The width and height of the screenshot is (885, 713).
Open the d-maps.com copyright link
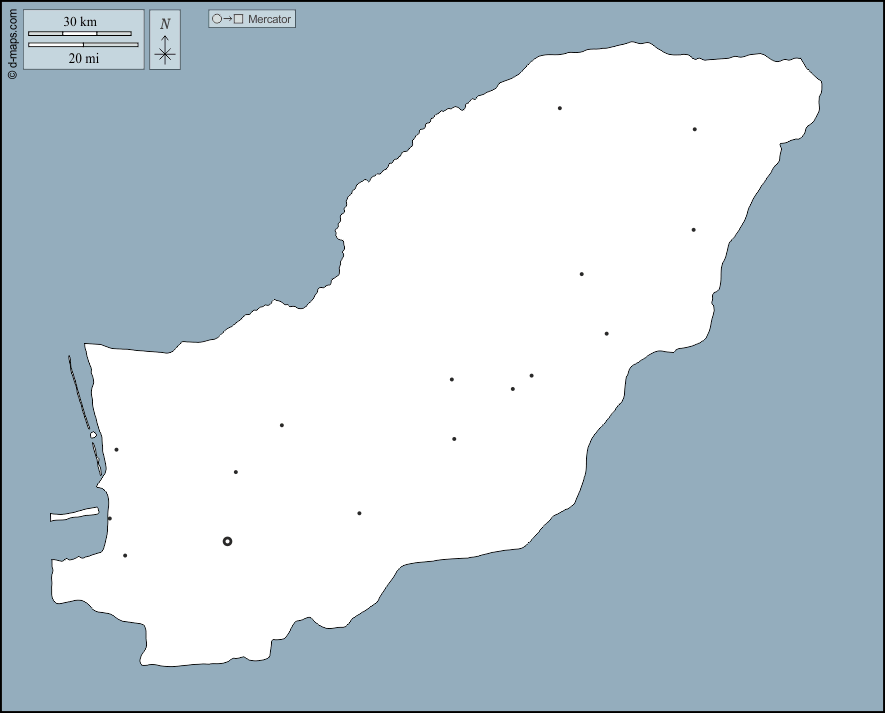(x=12, y=44)
